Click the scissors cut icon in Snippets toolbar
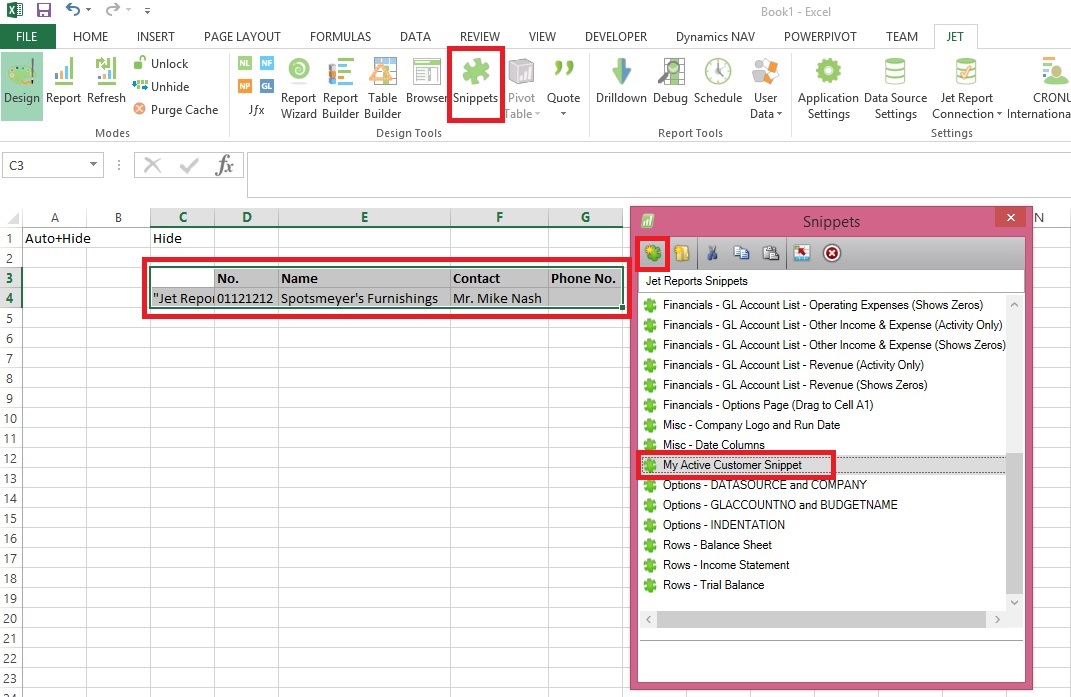The width and height of the screenshot is (1071, 697). point(713,253)
